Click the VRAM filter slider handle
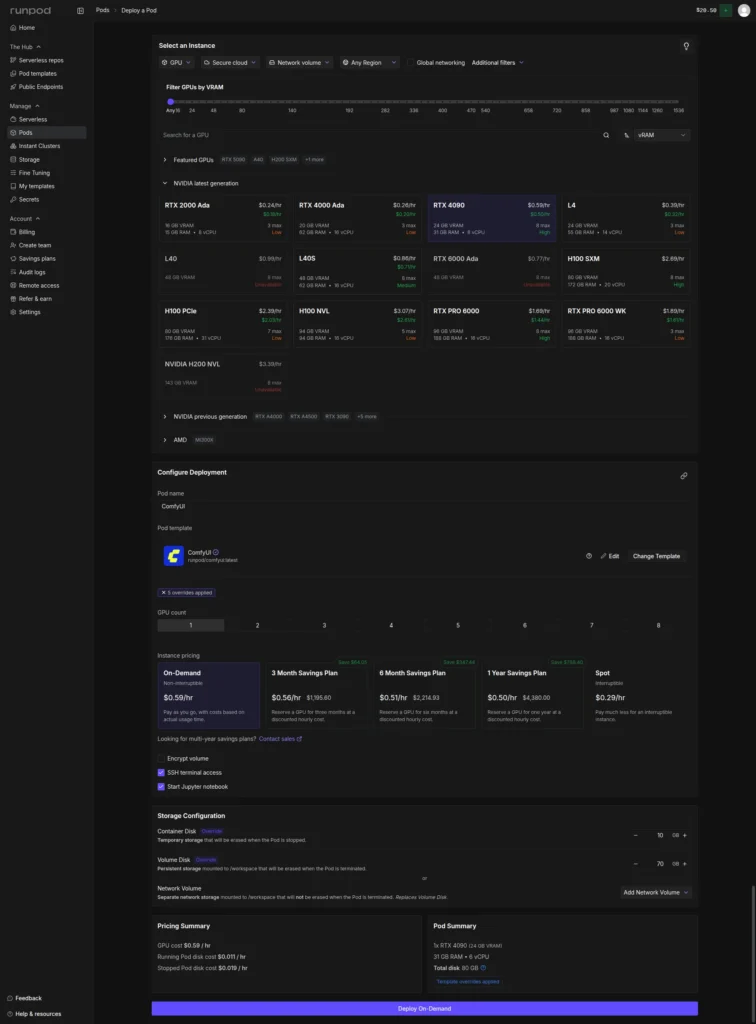 point(171,101)
